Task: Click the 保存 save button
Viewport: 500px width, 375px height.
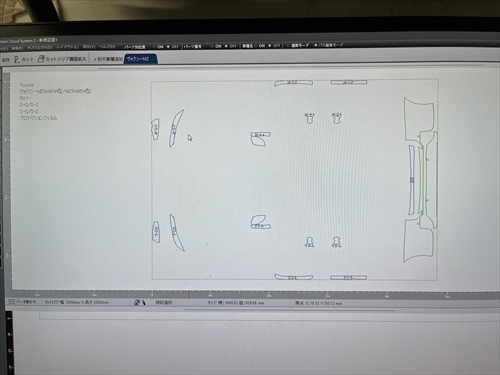Action: pyautogui.click(x=6, y=60)
